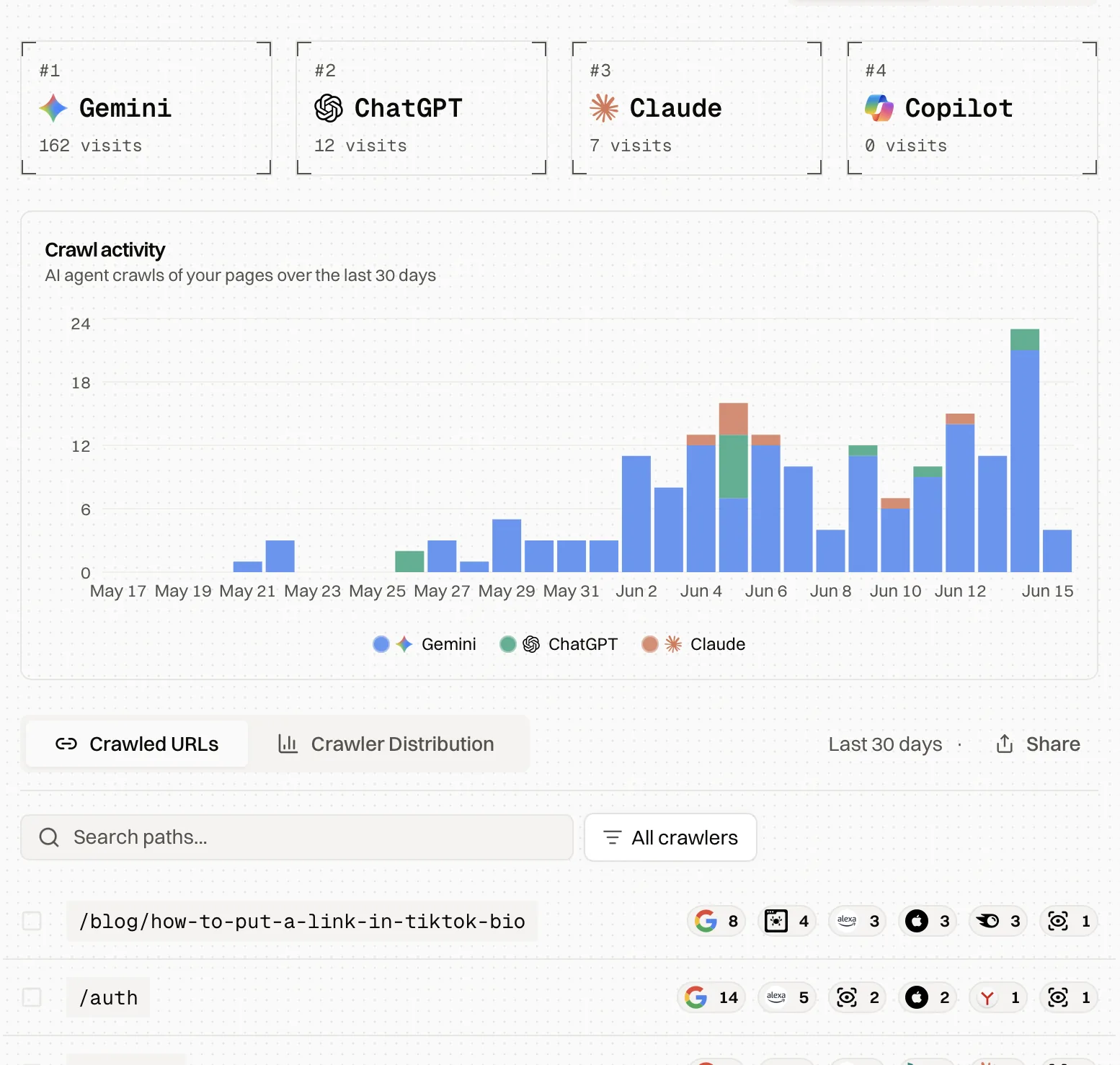Open the All crawlers filter dropdown
The width and height of the screenshot is (1120, 1065).
[x=670, y=837]
